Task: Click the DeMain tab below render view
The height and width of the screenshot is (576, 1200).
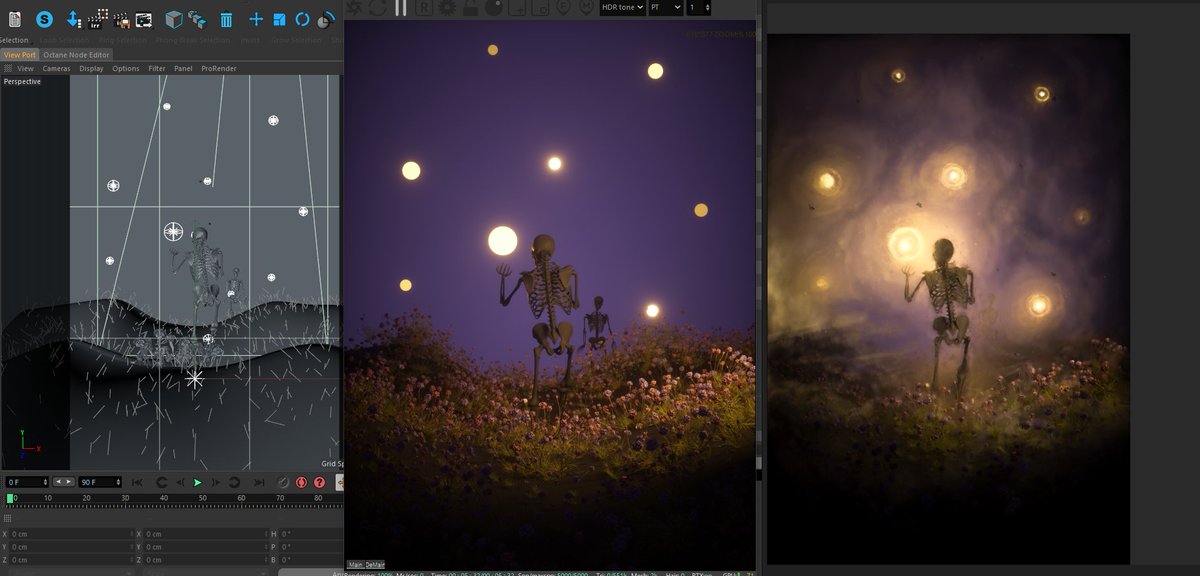Action: (375, 565)
